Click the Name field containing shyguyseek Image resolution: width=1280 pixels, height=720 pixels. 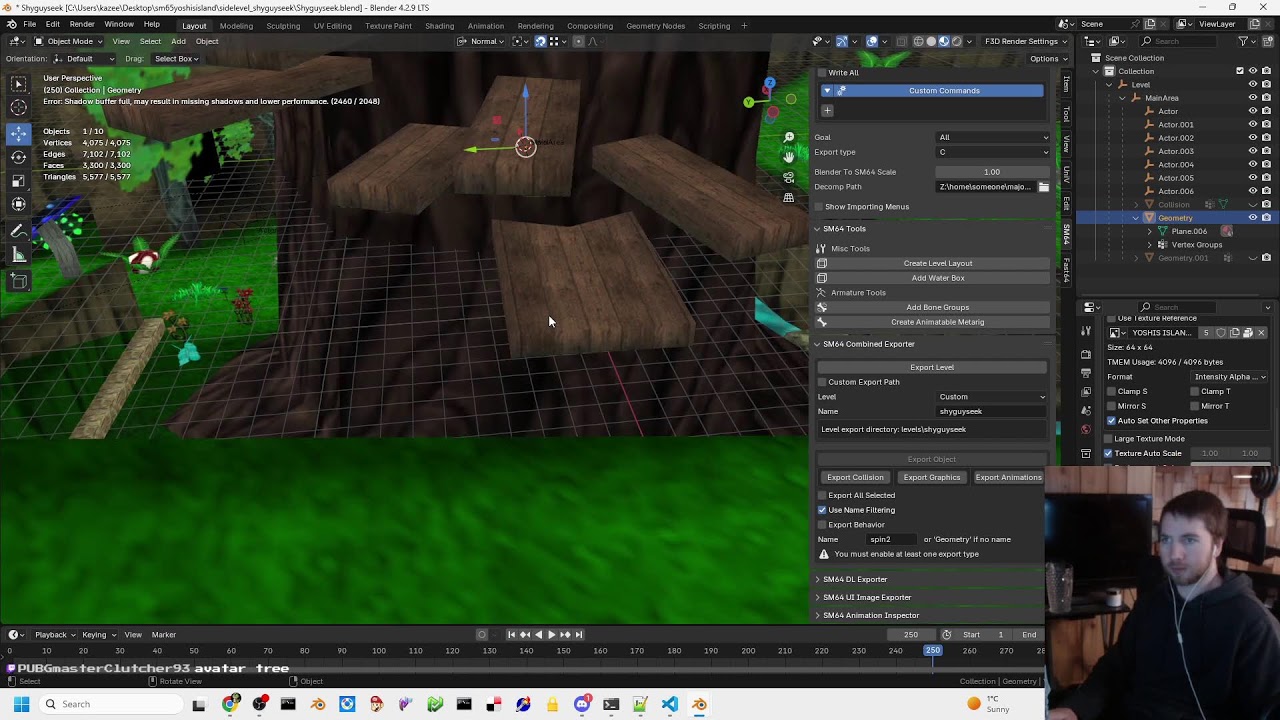pyautogui.click(x=992, y=412)
